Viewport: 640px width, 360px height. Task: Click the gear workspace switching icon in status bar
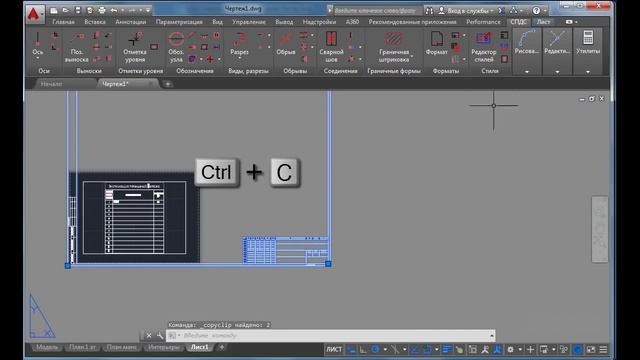click(x=510, y=349)
